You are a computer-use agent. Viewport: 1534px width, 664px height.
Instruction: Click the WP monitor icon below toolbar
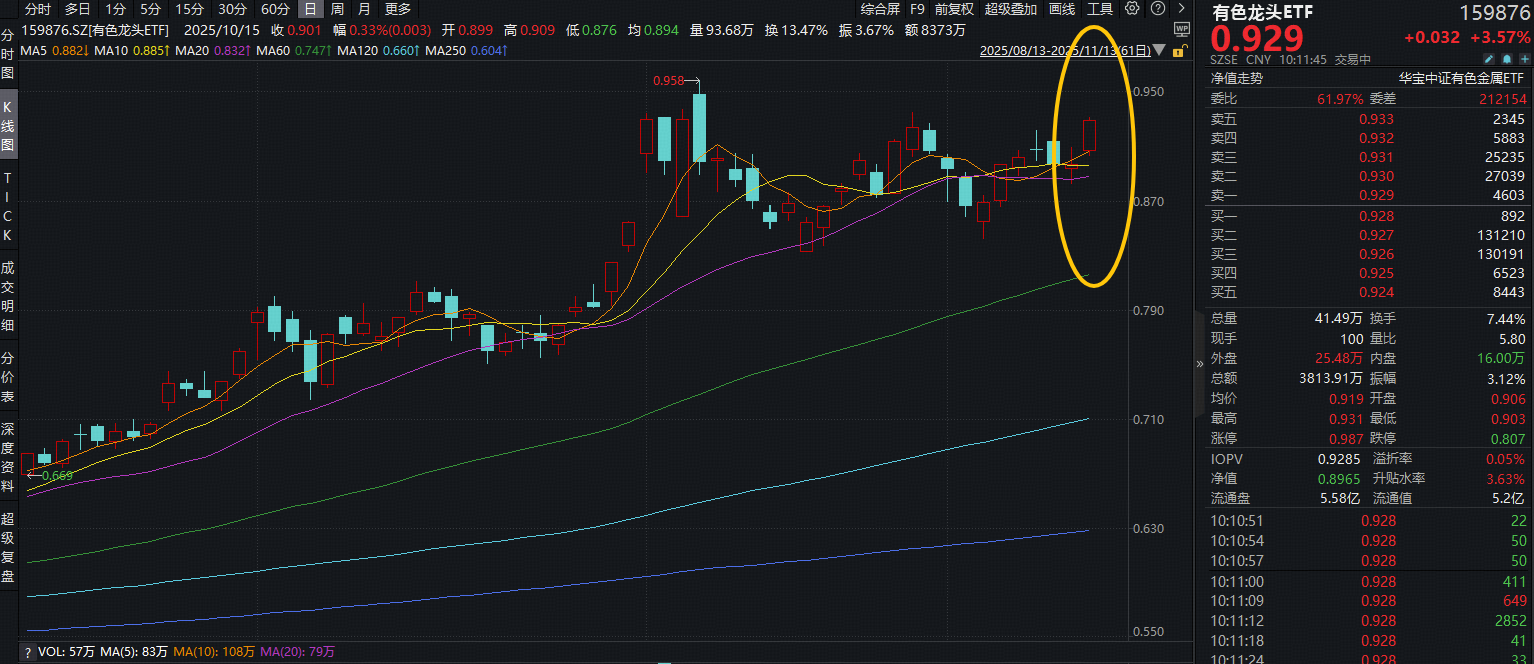click(1180, 30)
